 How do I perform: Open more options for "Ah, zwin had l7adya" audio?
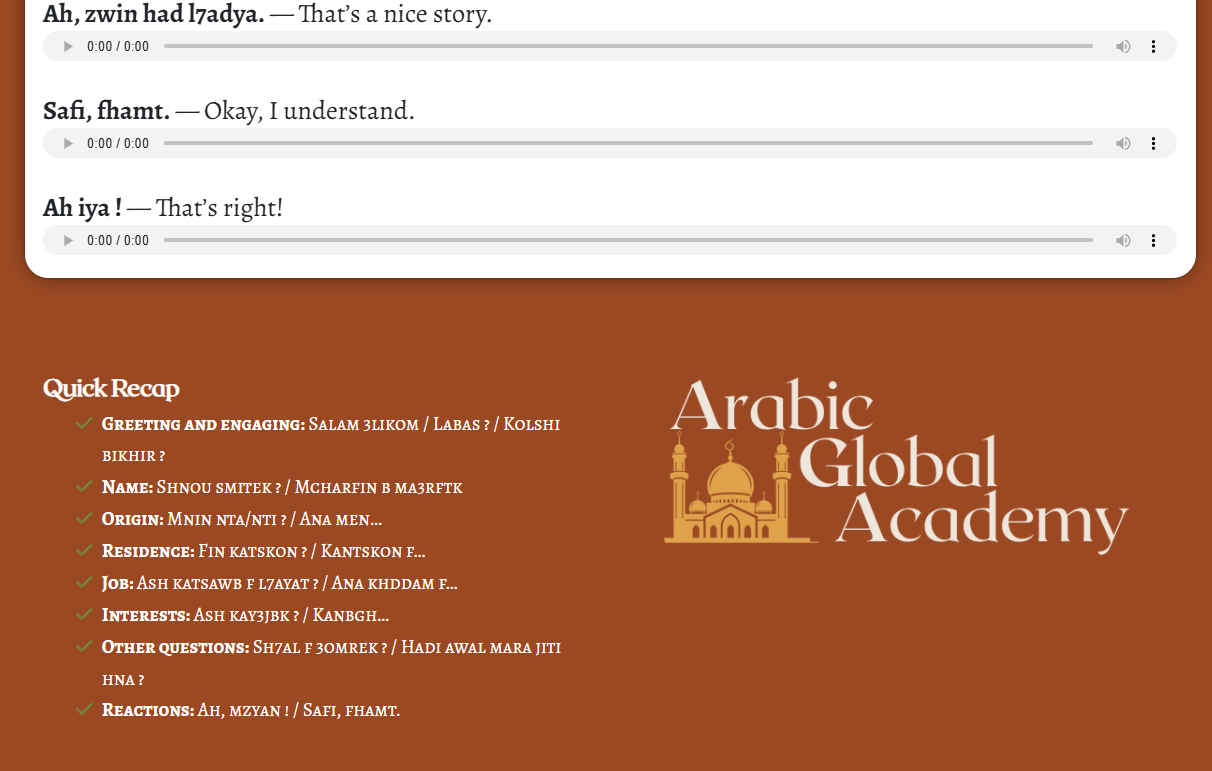coord(1153,47)
